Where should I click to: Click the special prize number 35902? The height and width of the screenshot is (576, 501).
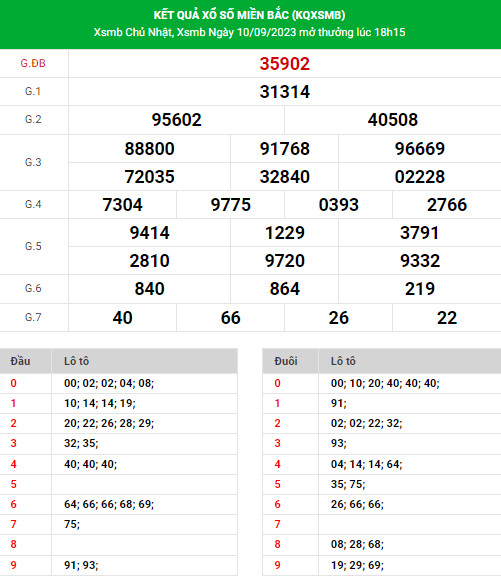click(x=285, y=64)
